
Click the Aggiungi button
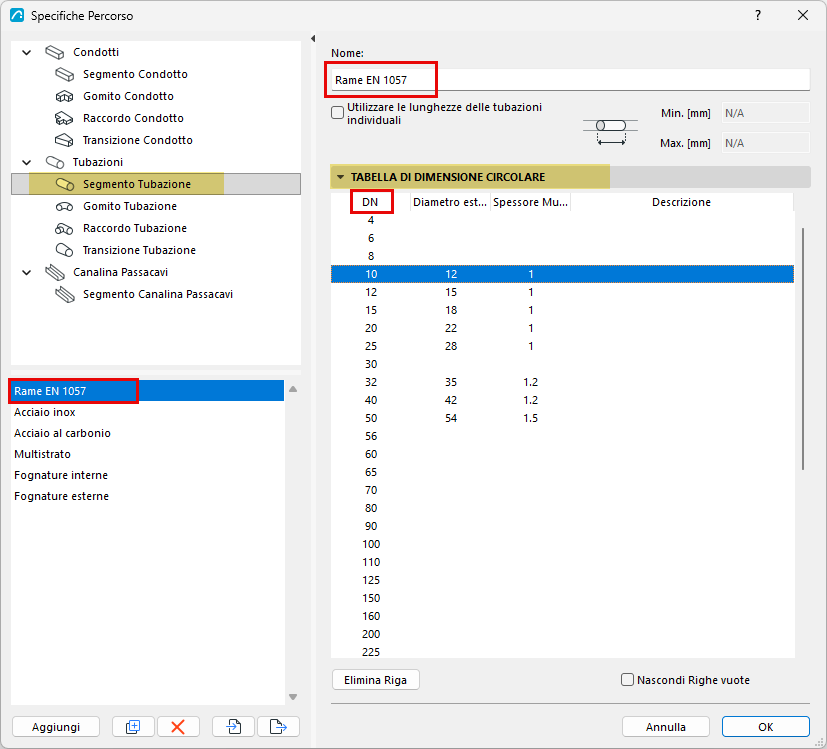56,726
